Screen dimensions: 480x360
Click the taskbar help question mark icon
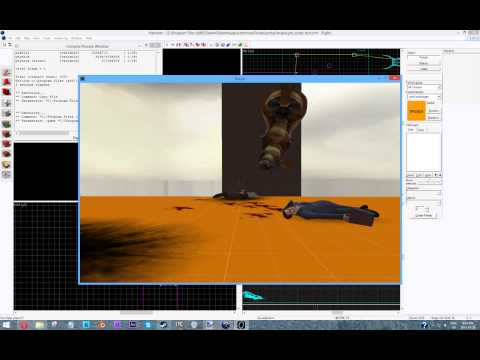(x=424, y=325)
